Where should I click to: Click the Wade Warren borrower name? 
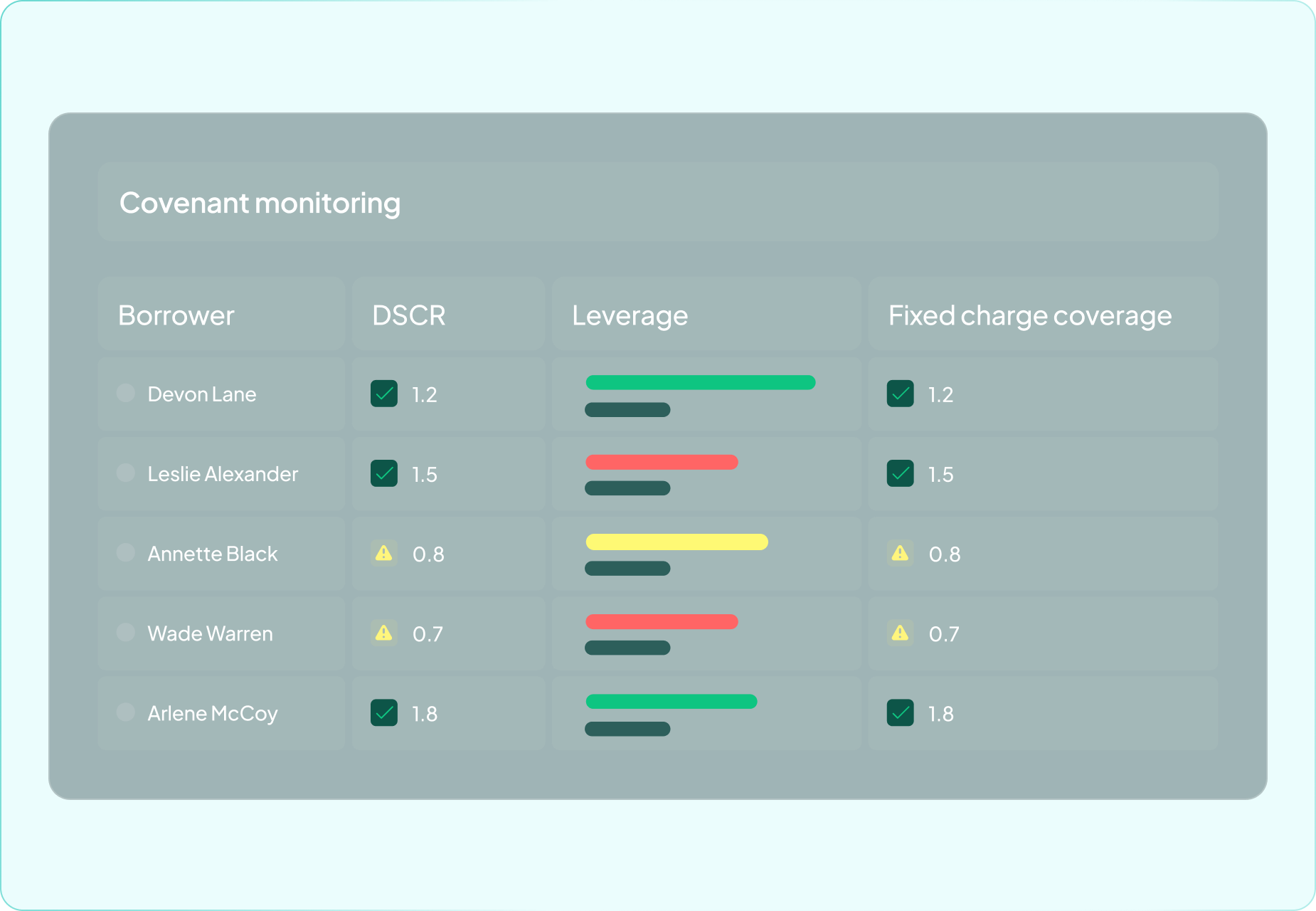pyautogui.click(x=210, y=633)
